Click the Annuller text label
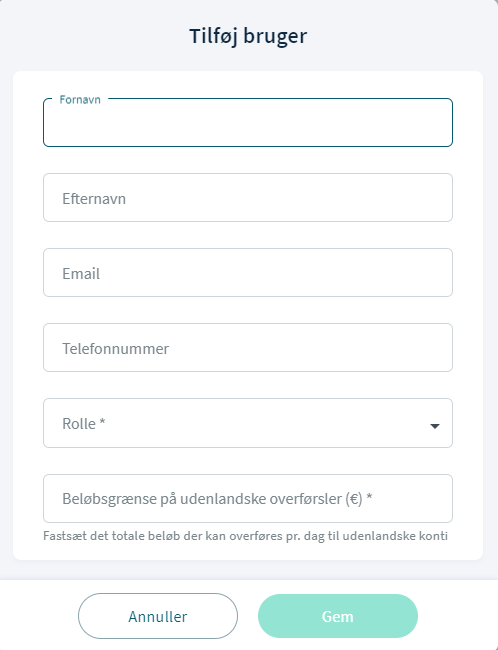 click(x=158, y=616)
